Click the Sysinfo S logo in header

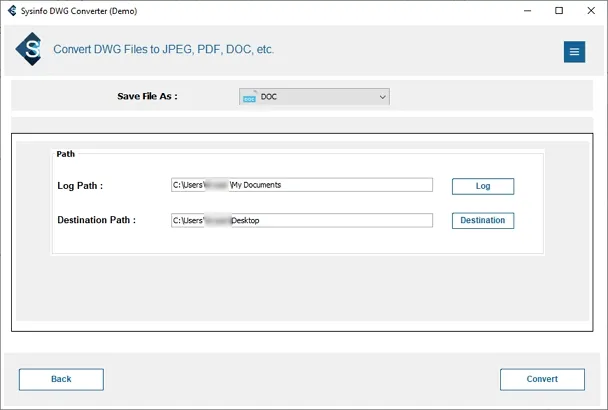coord(30,50)
